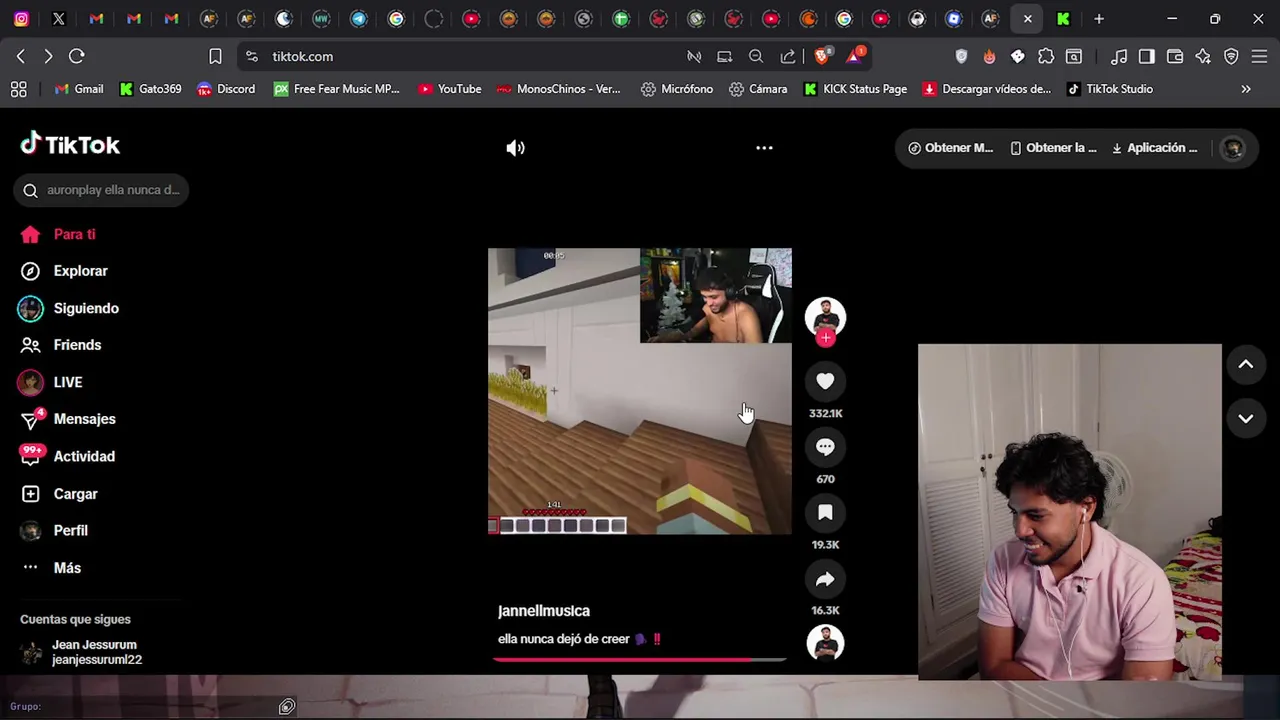
Task: Open Discord bookmark
Action: point(226,89)
